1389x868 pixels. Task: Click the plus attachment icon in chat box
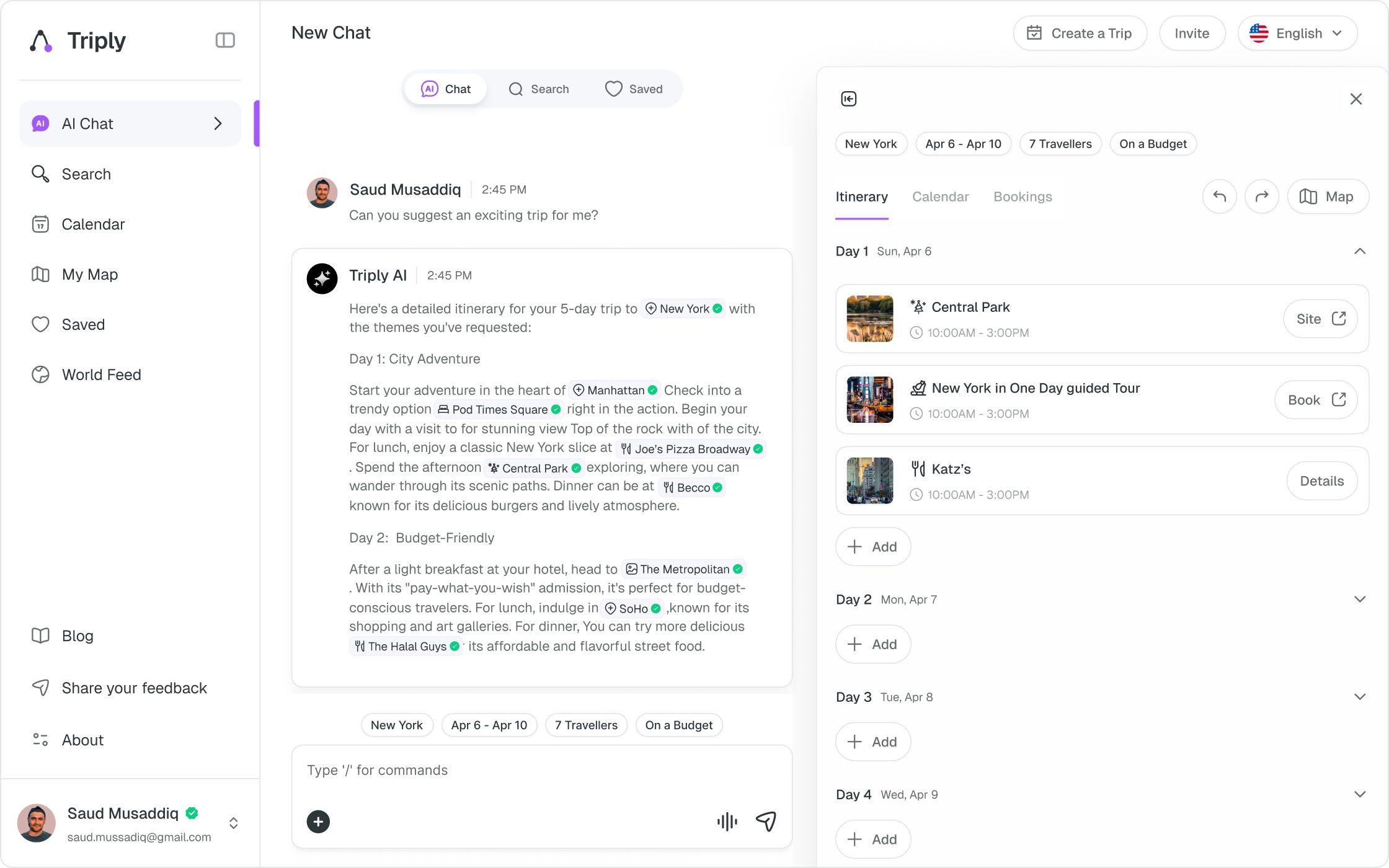(x=318, y=822)
